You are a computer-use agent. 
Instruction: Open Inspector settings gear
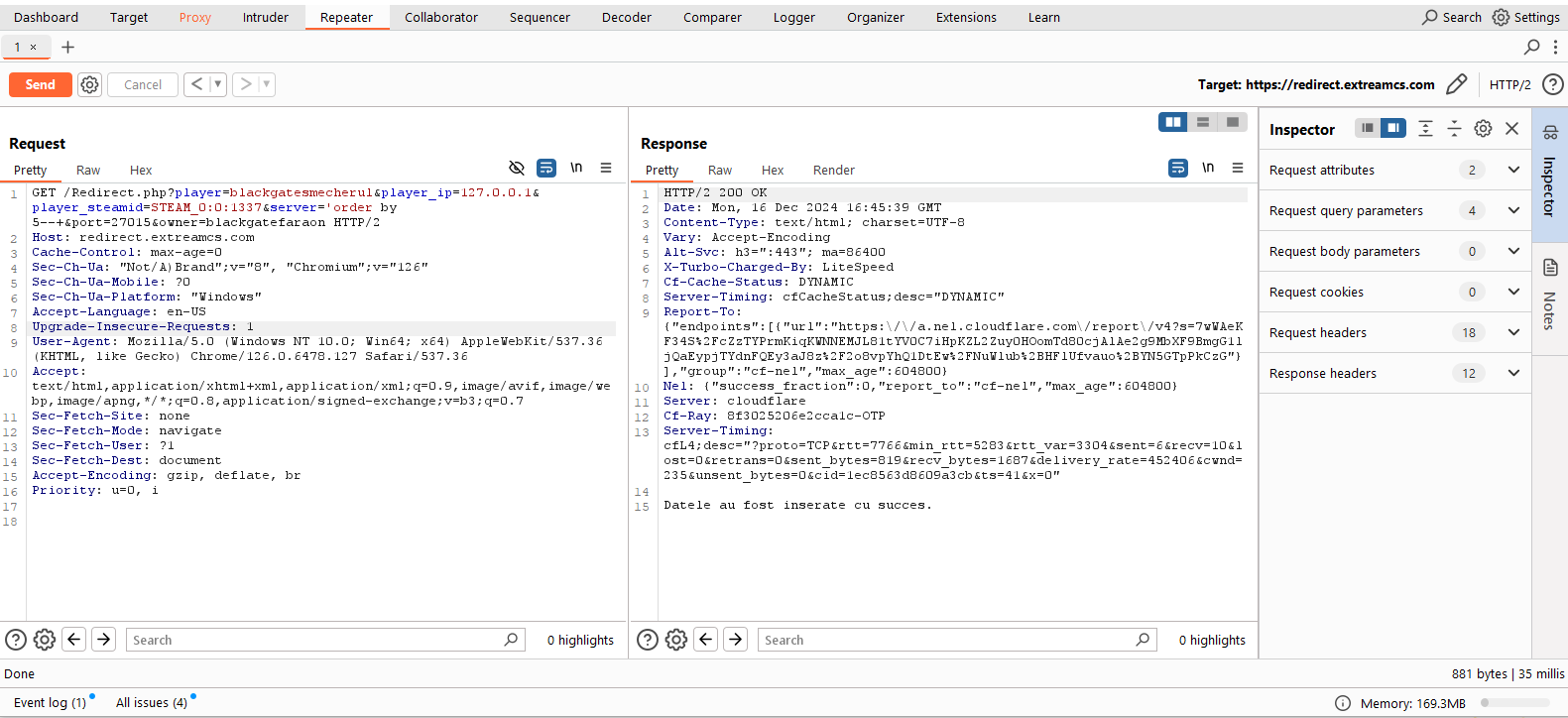[x=1483, y=128]
